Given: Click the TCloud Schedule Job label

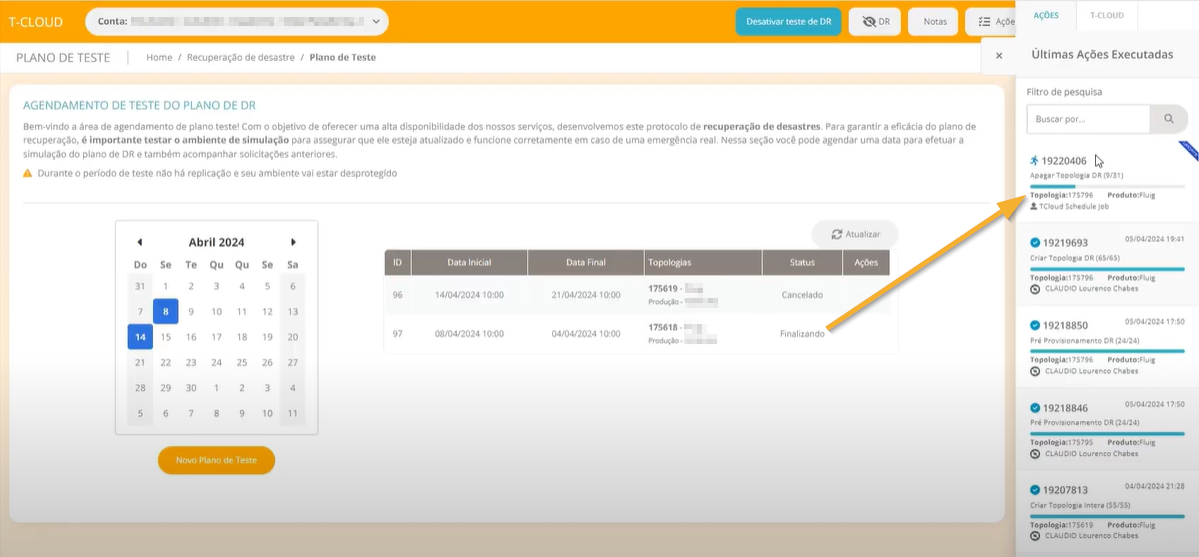Looking at the screenshot, I should [1074, 207].
